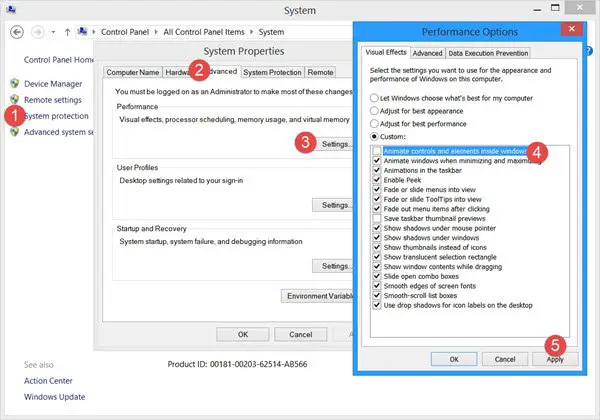Select the Custom radio option

point(388,137)
